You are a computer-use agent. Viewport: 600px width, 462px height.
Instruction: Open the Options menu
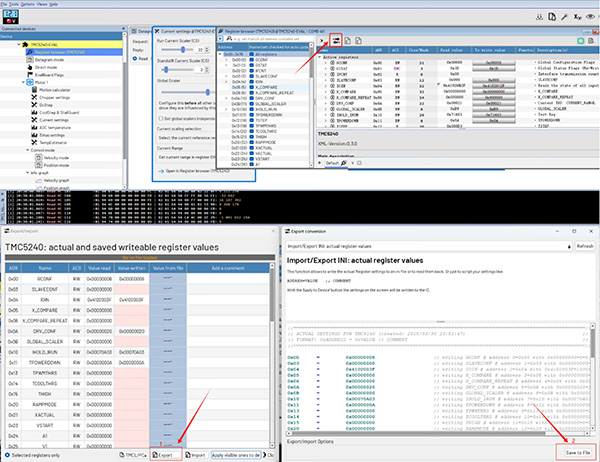click(27, 4)
